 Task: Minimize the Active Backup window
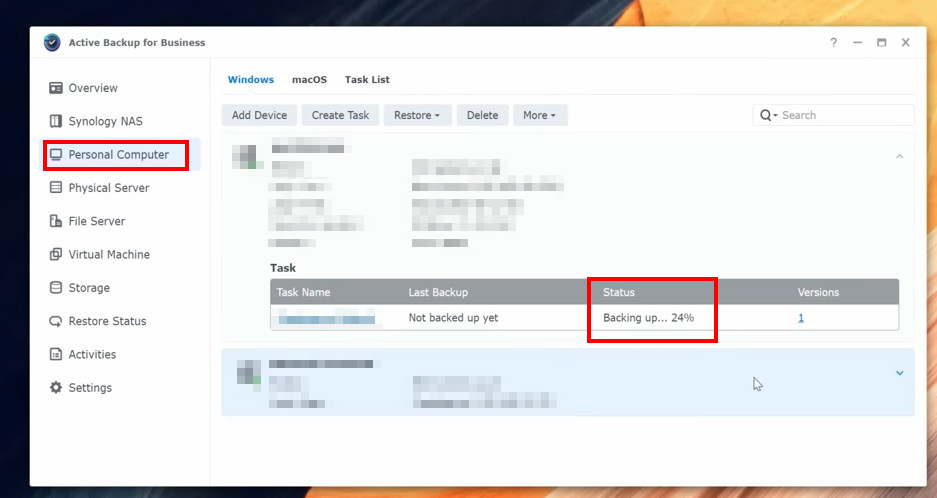click(x=858, y=42)
